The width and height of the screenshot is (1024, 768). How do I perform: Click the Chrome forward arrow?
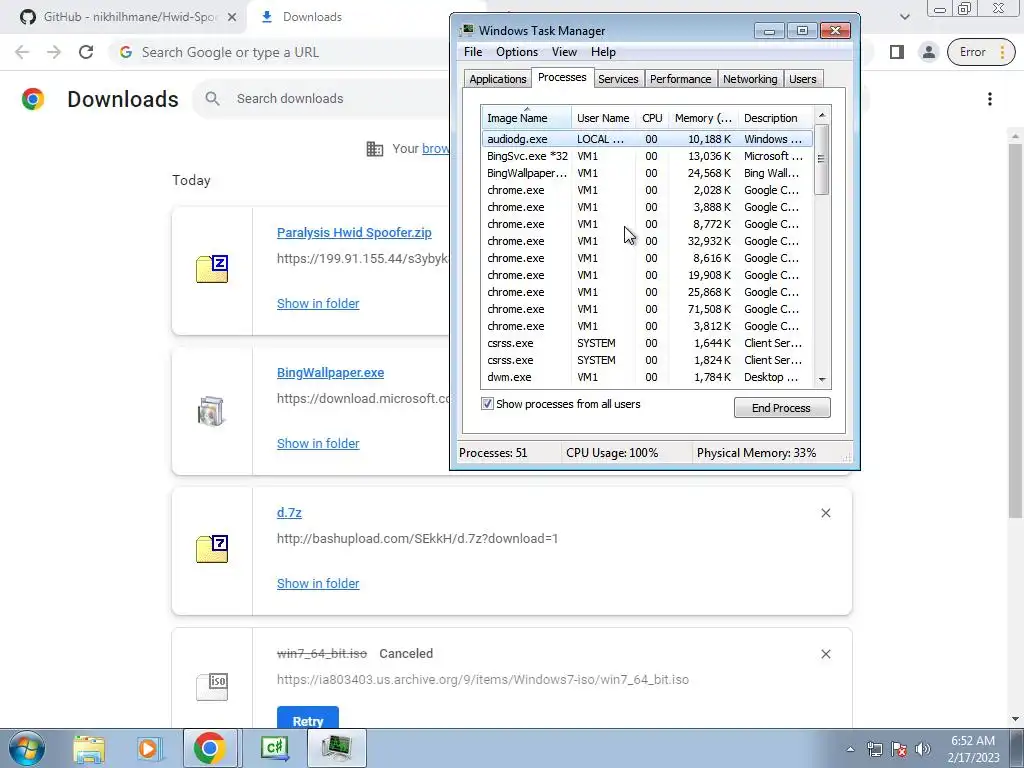pos(54,52)
